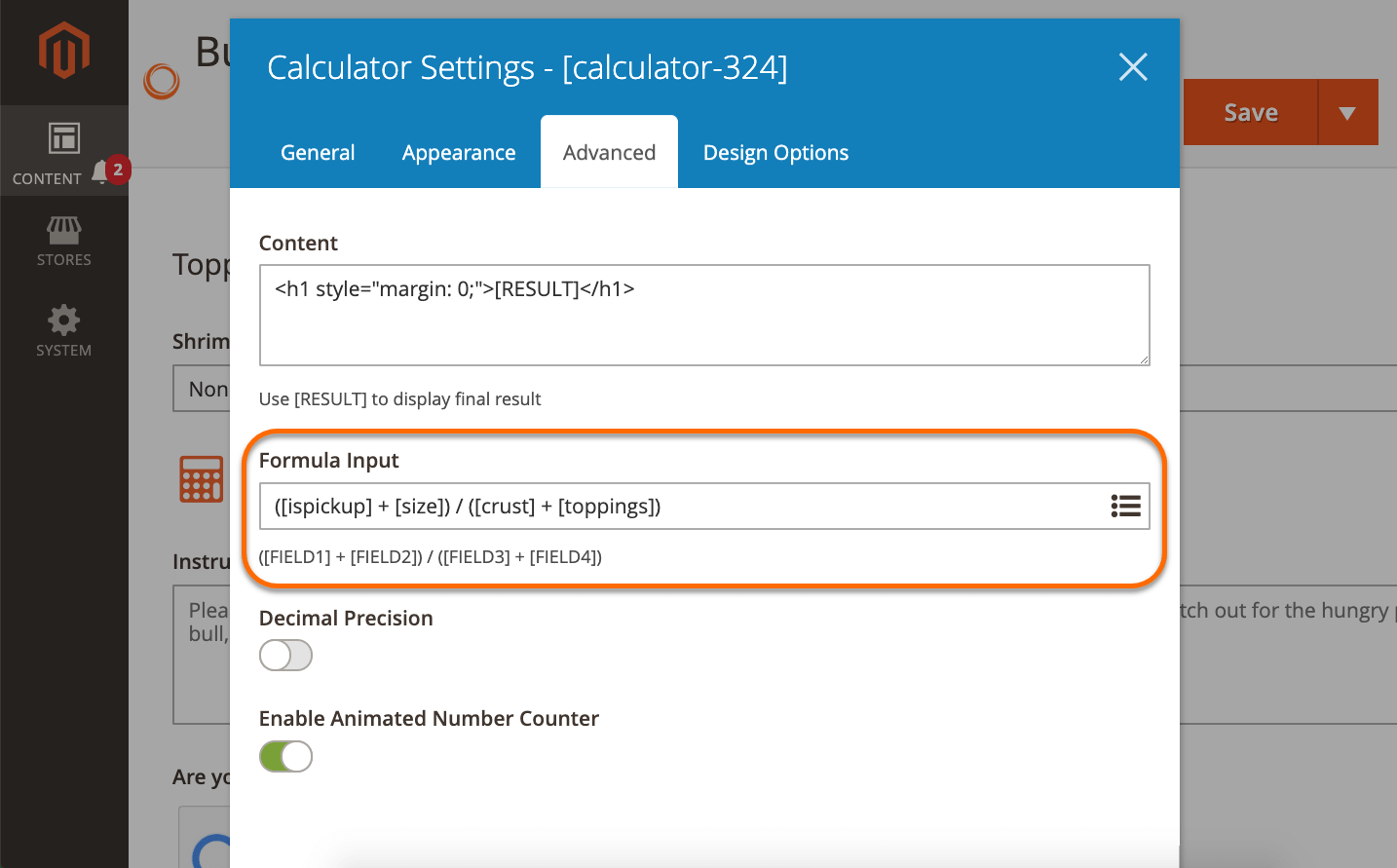Image resolution: width=1397 pixels, height=868 pixels.
Task: Click the Magento logo icon
Action: tap(64, 51)
